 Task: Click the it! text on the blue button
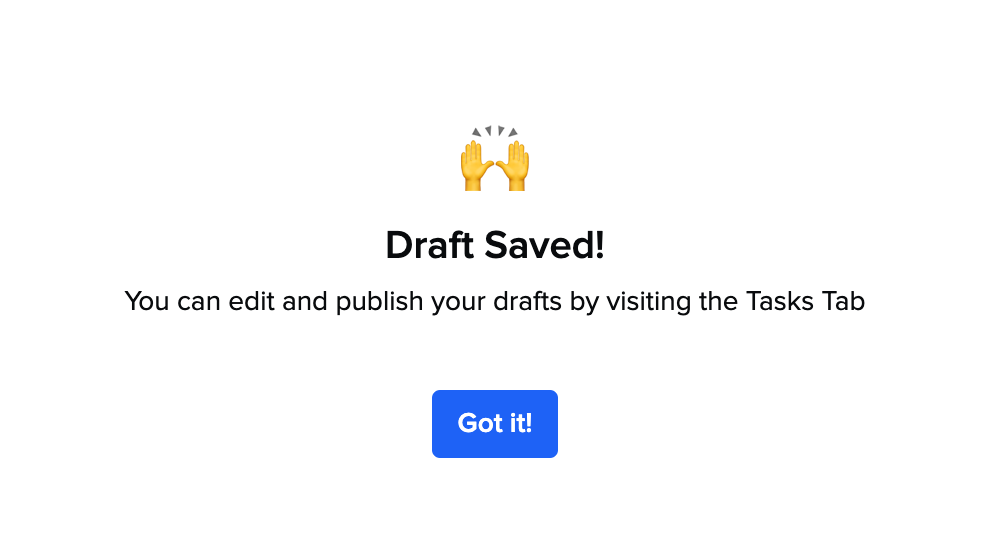pos(521,423)
